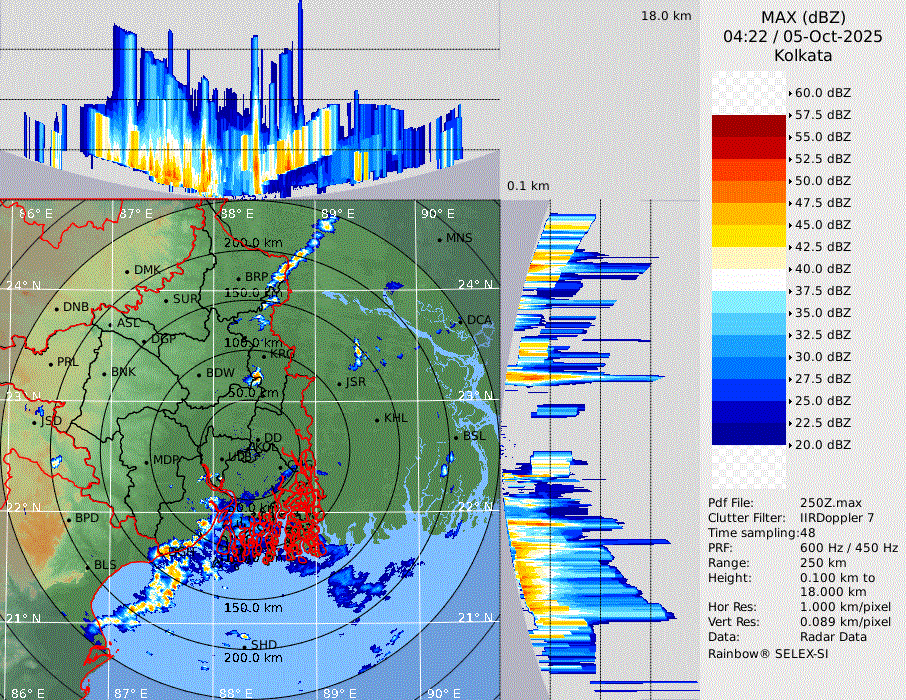Click the MDP station marker
Viewport: 906px width, 700px height.
[x=147, y=461]
